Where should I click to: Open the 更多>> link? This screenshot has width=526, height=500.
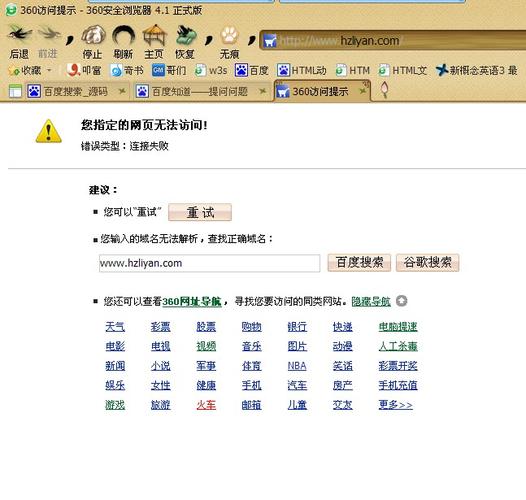coord(396,405)
